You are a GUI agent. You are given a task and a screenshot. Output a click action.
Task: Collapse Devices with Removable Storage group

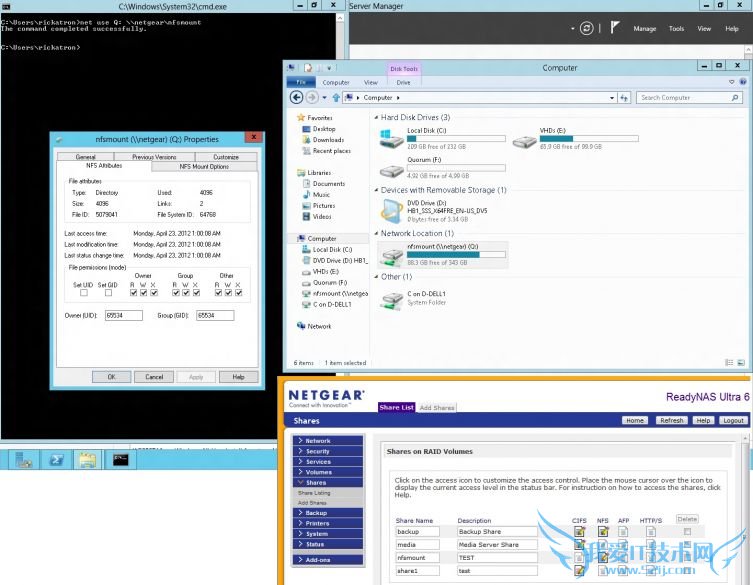(376, 190)
